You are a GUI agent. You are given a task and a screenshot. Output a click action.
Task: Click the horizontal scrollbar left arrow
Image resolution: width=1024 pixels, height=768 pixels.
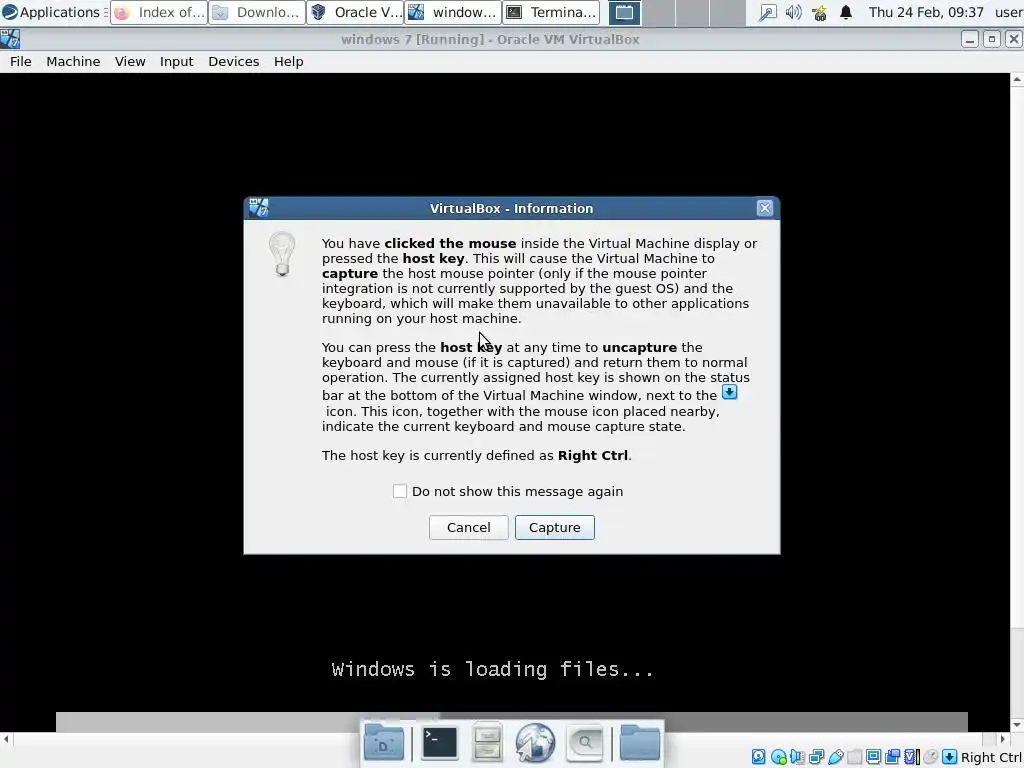[x=7, y=739]
